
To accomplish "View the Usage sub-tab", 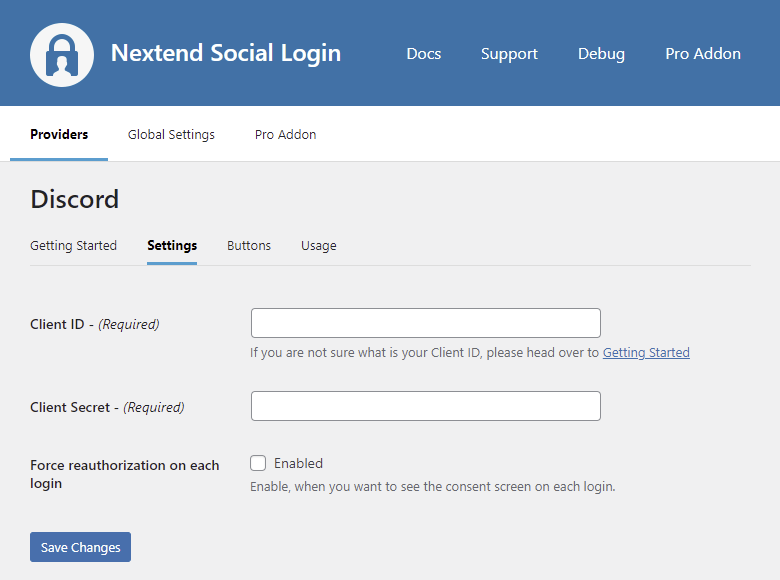I will [x=318, y=245].
